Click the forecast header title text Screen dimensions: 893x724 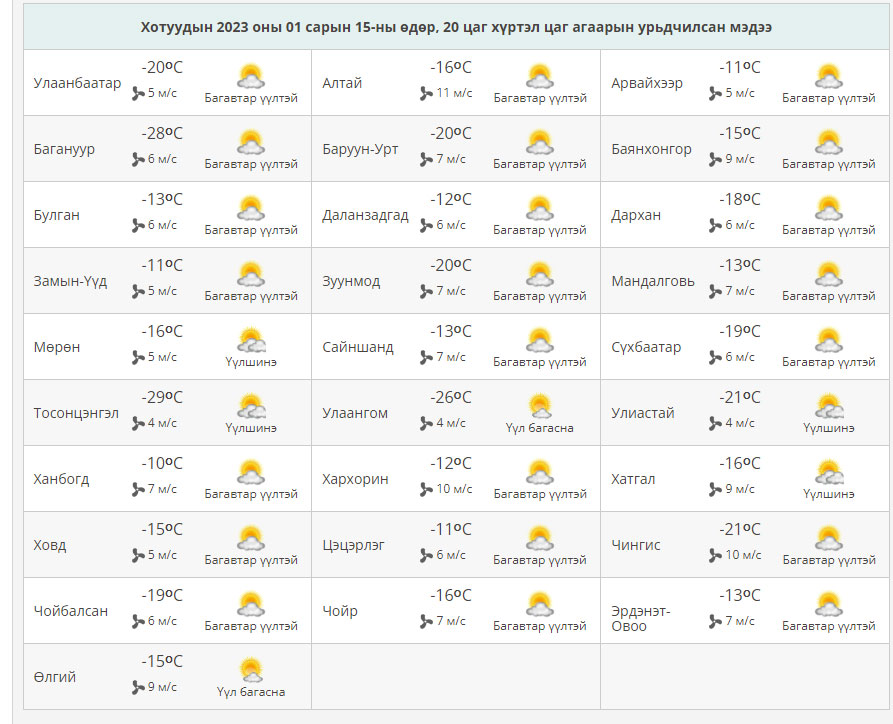(x=456, y=27)
